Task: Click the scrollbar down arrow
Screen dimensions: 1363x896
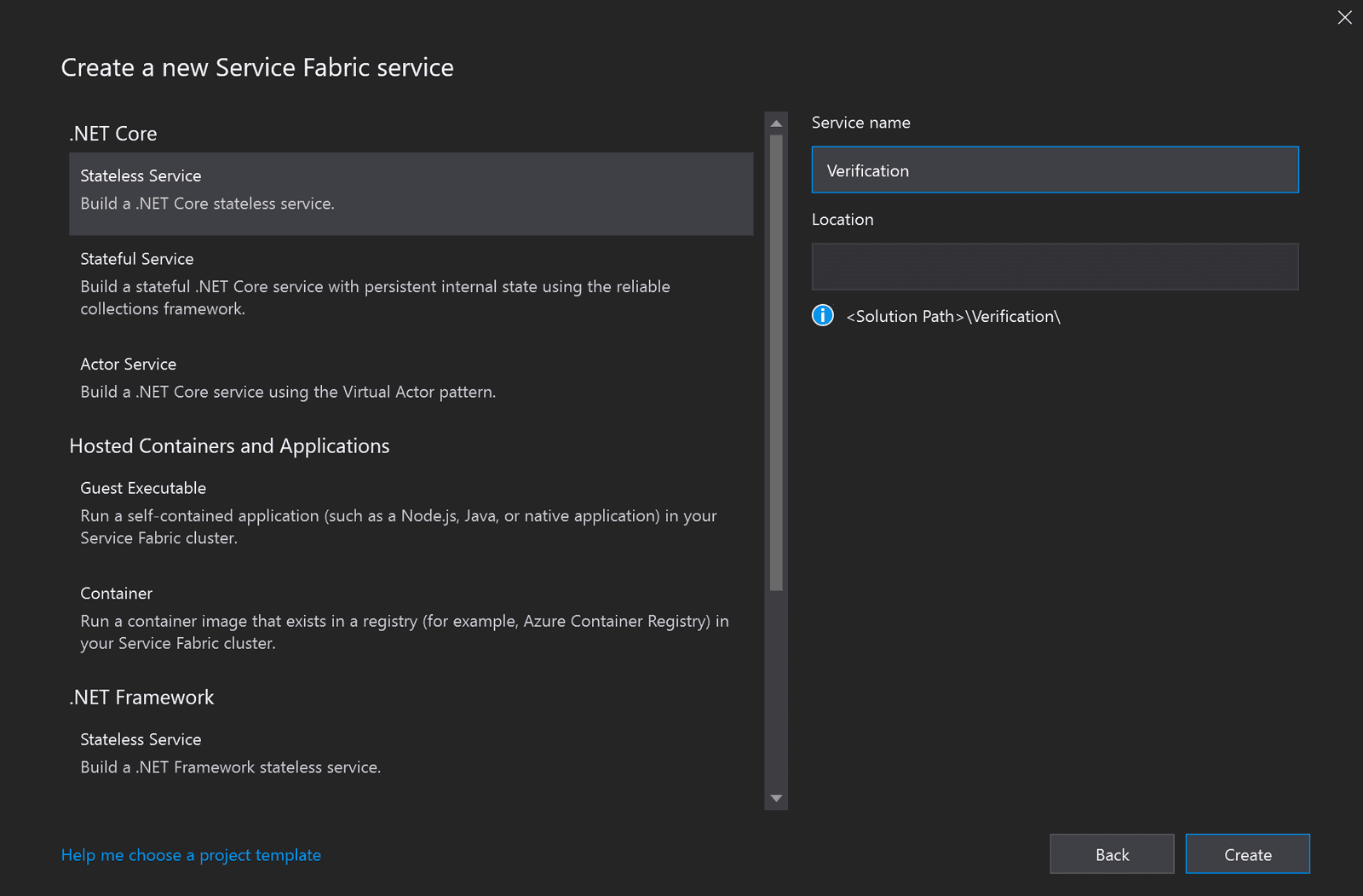Action: pos(776,800)
